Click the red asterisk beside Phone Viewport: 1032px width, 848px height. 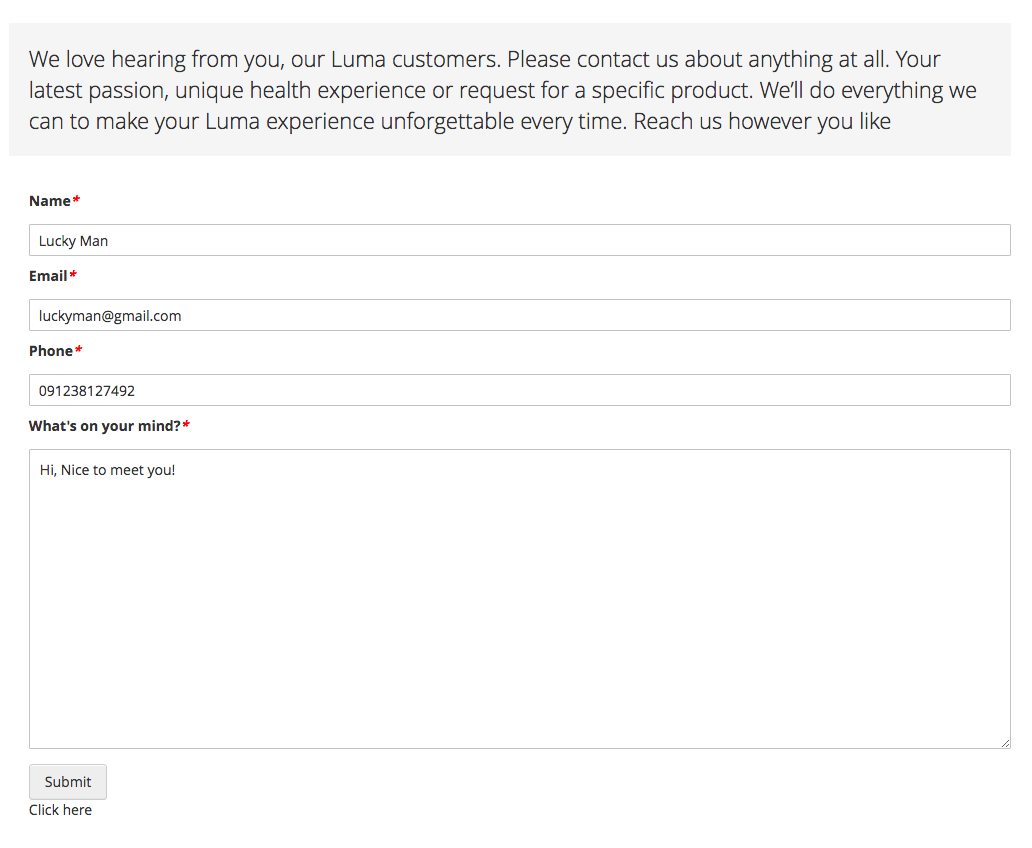coord(78,350)
